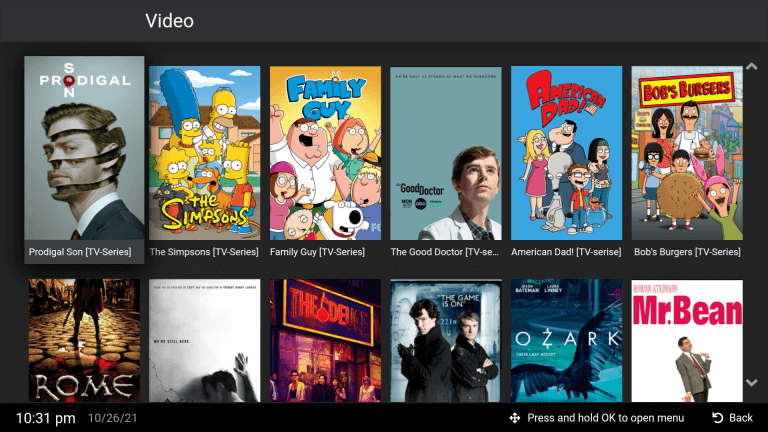Open the Family Guy poster

coord(325,152)
